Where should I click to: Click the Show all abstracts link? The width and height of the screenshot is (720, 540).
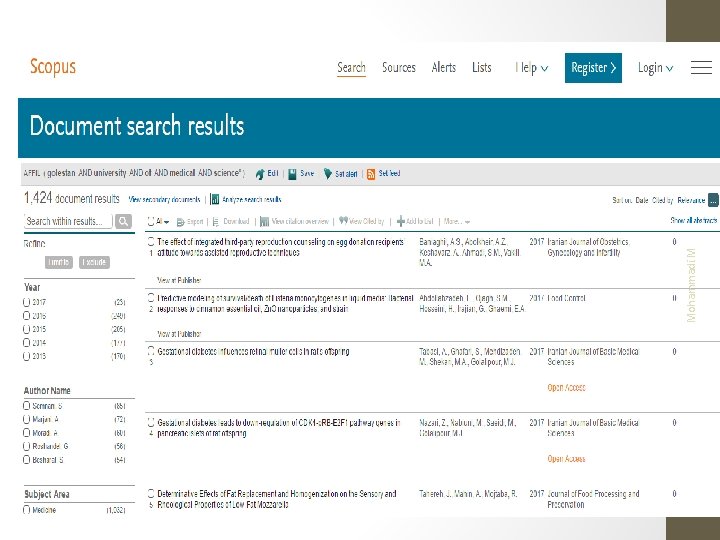click(x=694, y=221)
